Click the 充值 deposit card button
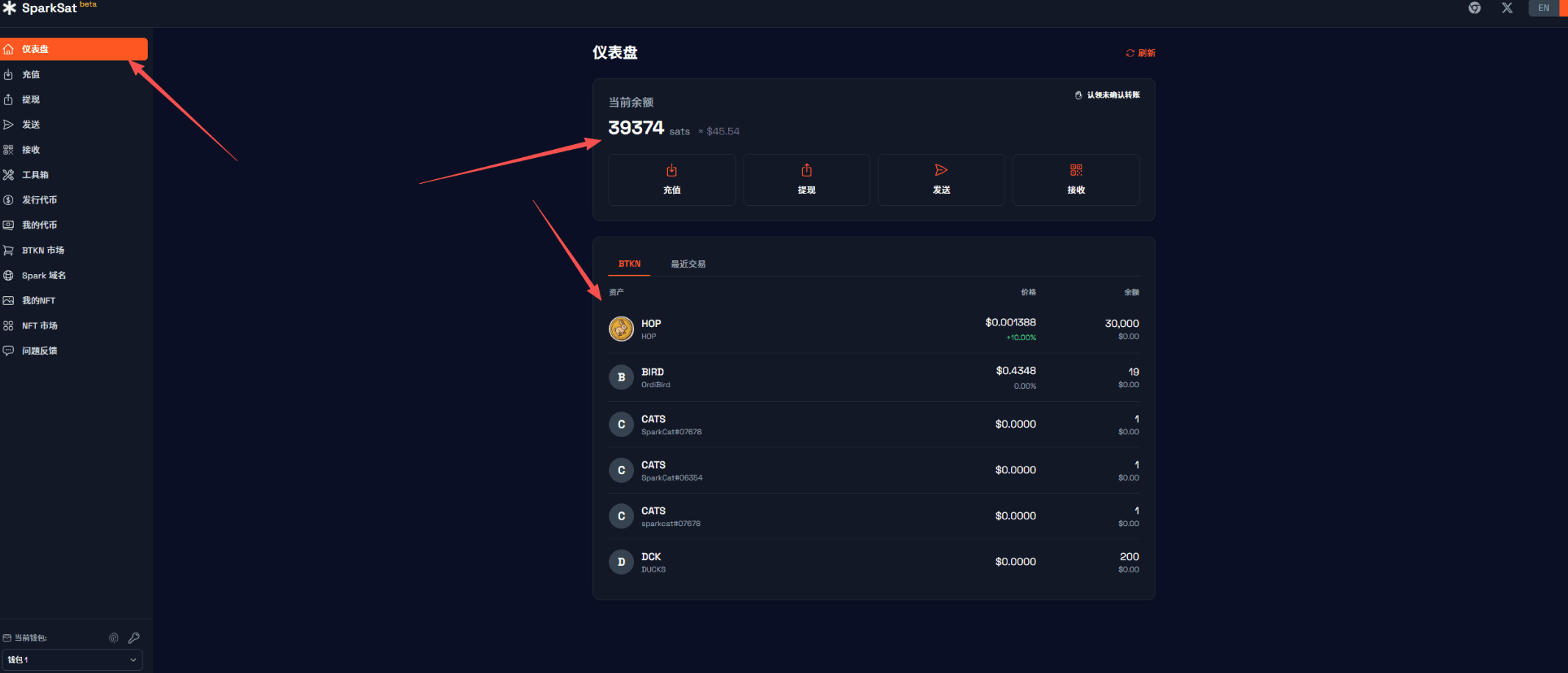Screen dimensions: 1568x673 (672, 180)
